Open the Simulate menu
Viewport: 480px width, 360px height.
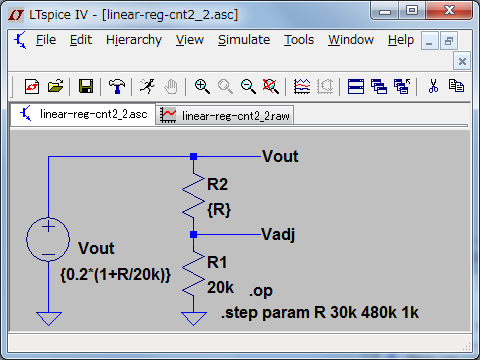click(x=244, y=40)
